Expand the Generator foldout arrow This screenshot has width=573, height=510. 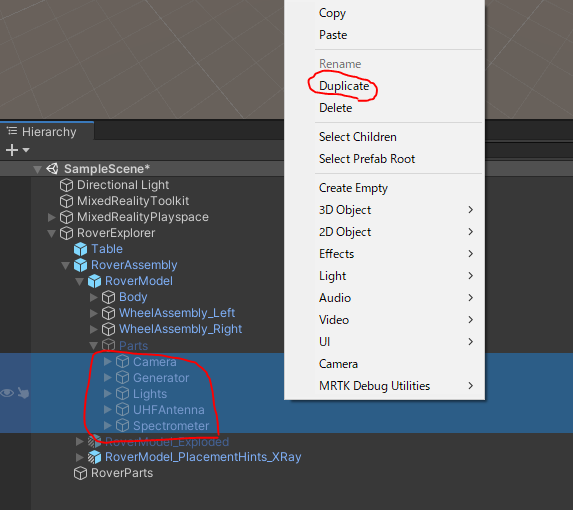107,377
